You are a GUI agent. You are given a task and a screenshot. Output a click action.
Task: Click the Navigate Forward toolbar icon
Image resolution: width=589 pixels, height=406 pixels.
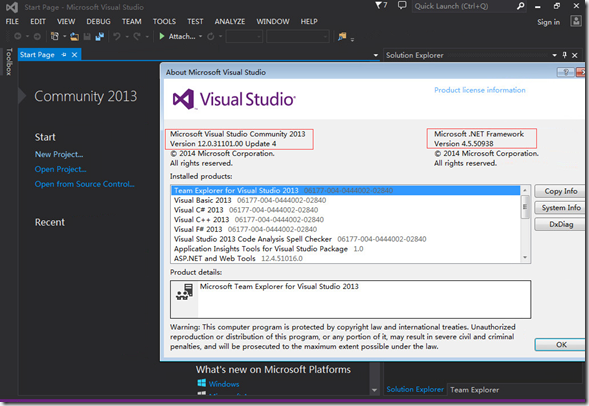[37, 36]
